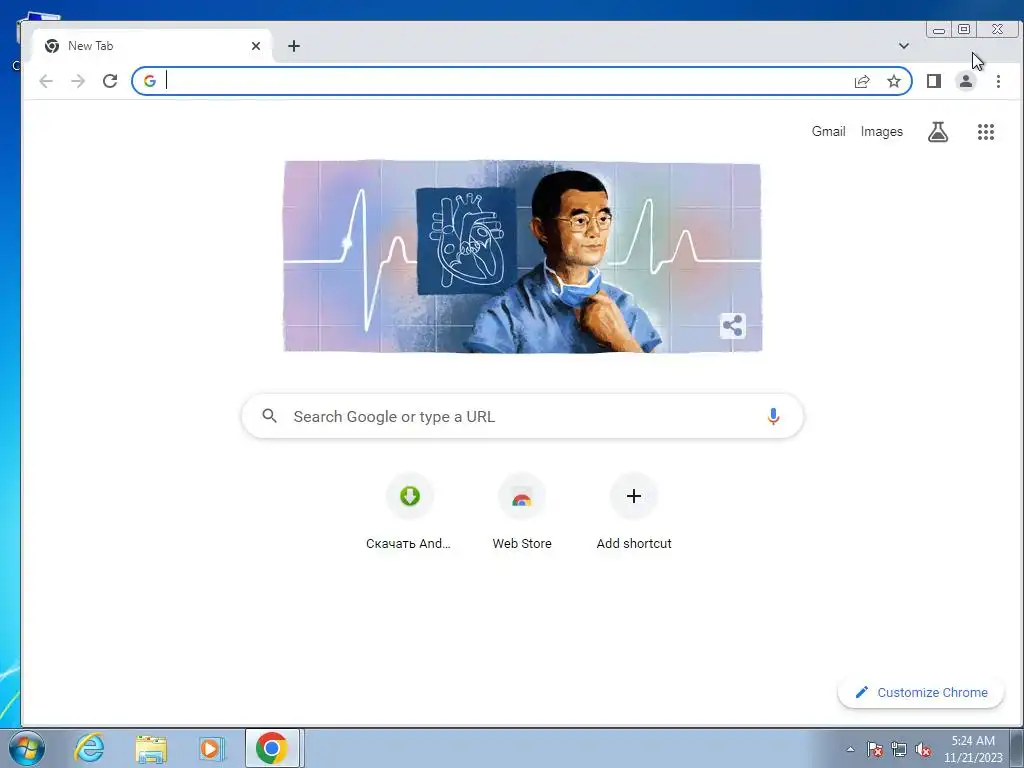1024x768 pixels.
Task: Share the Google Doodle
Action: point(733,325)
